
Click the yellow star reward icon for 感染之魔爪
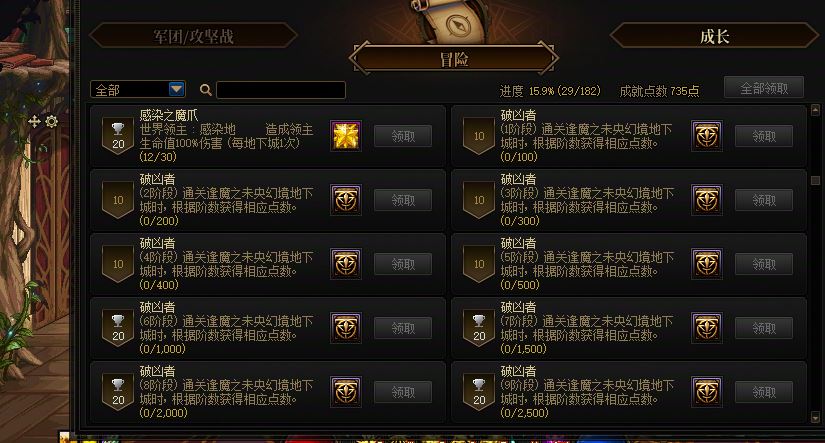[346, 136]
